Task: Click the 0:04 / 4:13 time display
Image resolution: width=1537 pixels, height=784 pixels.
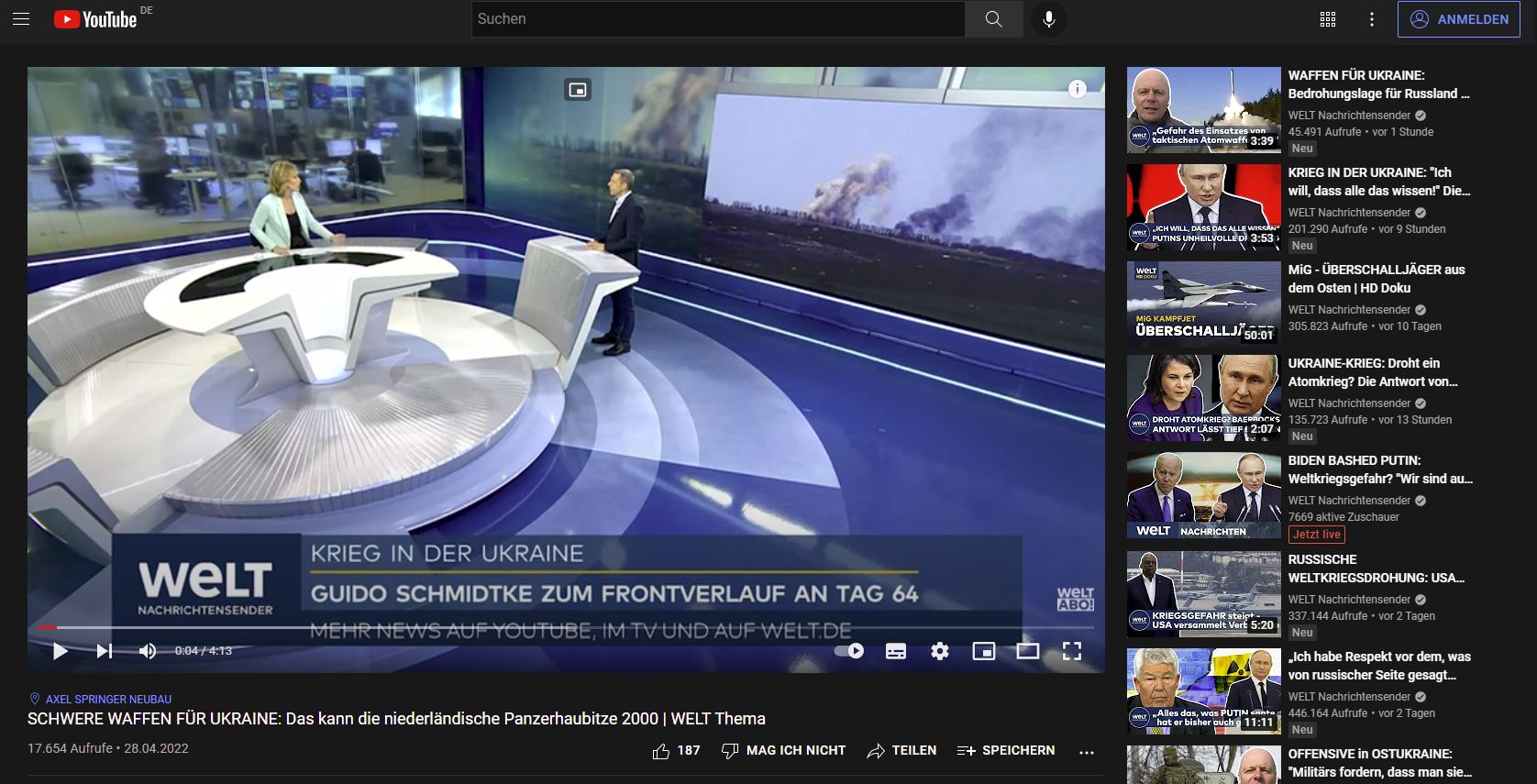Action: click(x=204, y=651)
